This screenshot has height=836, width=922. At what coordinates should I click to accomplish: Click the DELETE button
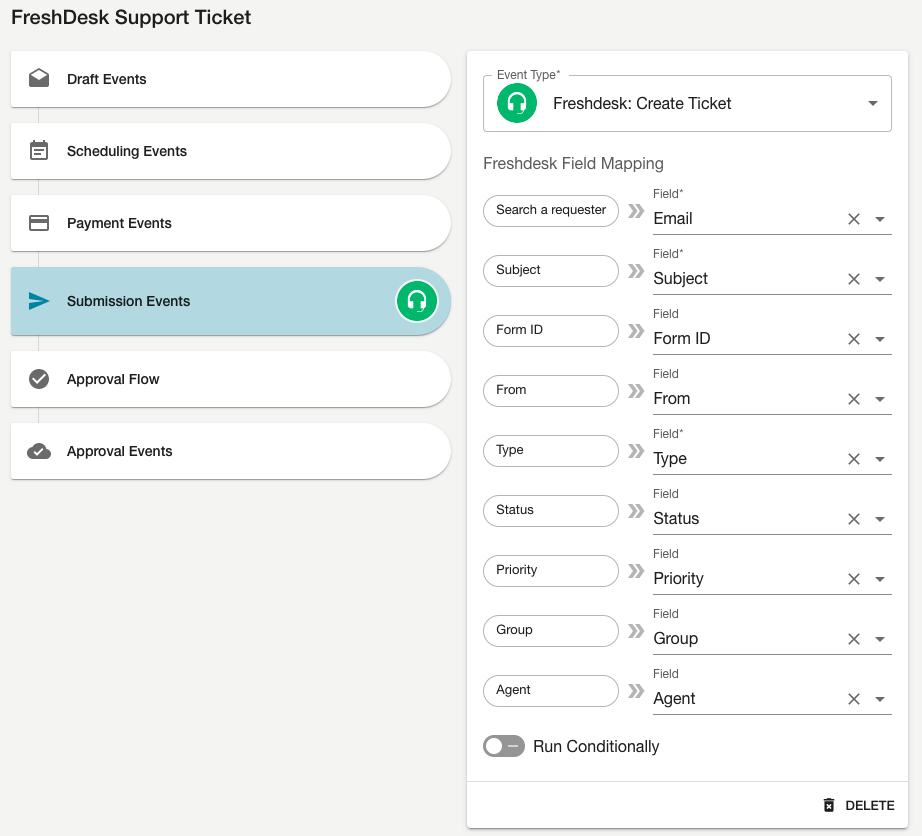coord(858,805)
